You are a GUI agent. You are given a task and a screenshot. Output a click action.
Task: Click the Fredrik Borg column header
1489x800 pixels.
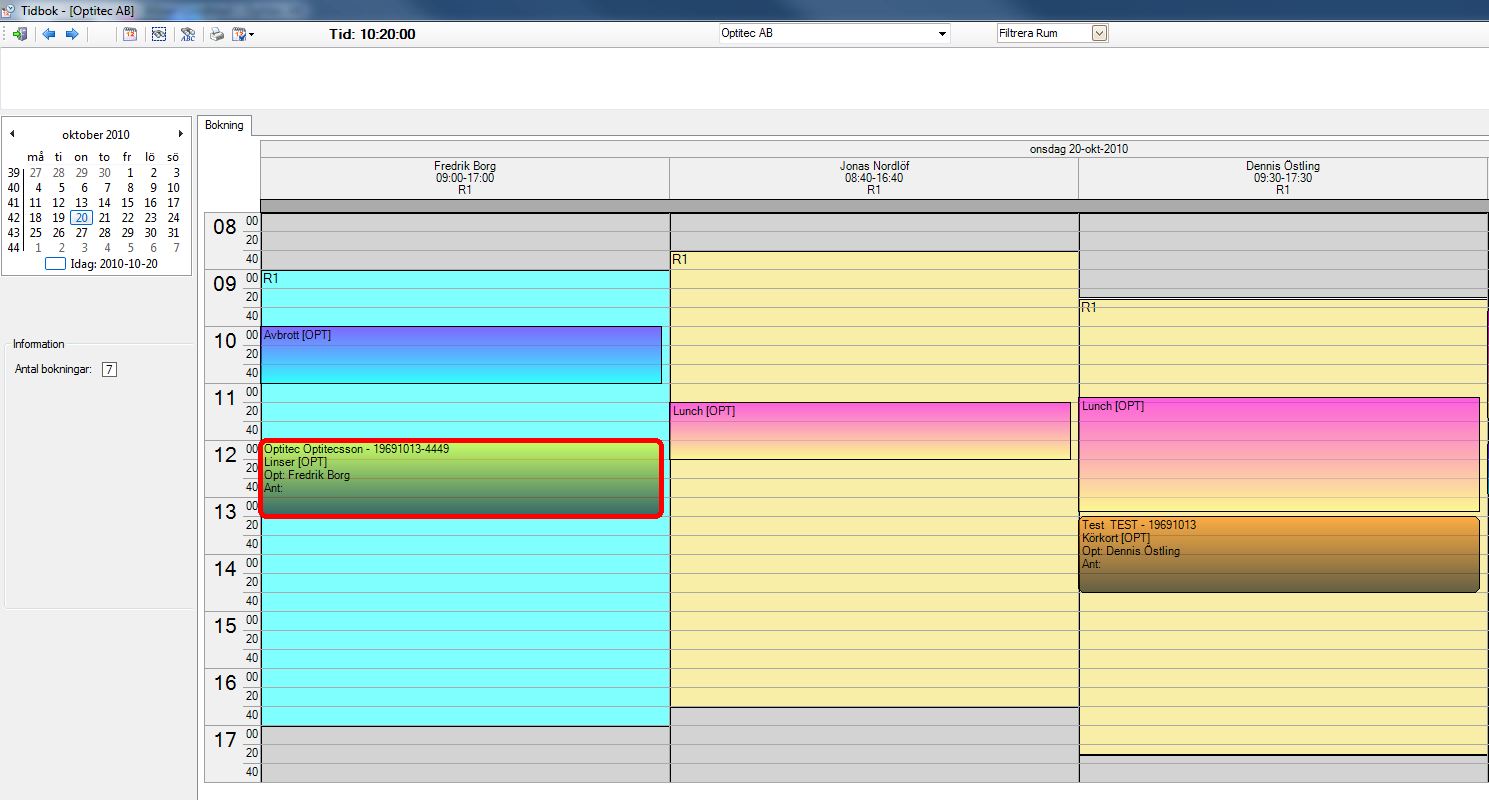[x=465, y=178]
